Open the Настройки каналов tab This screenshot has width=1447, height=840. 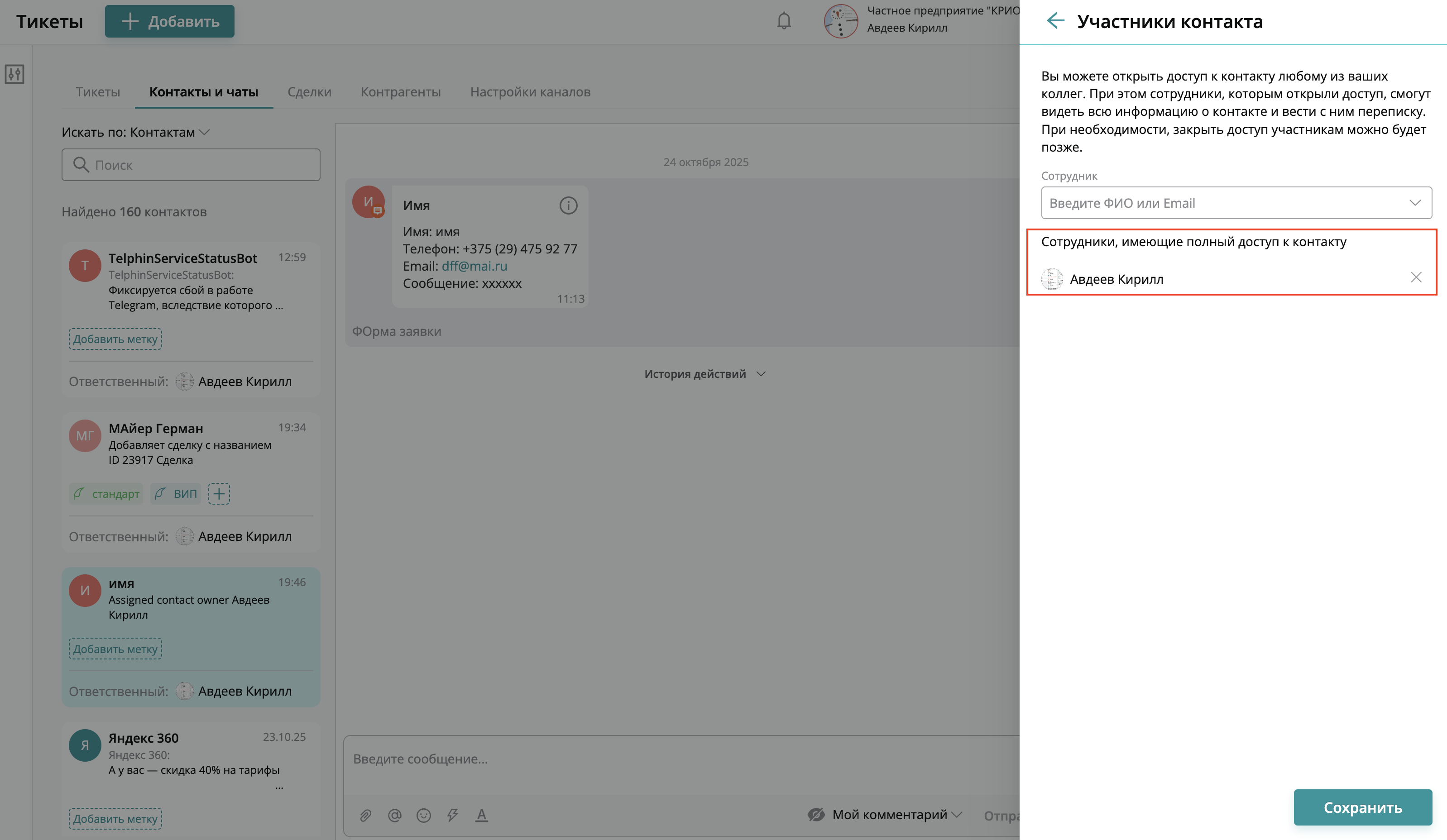[x=530, y=92]
